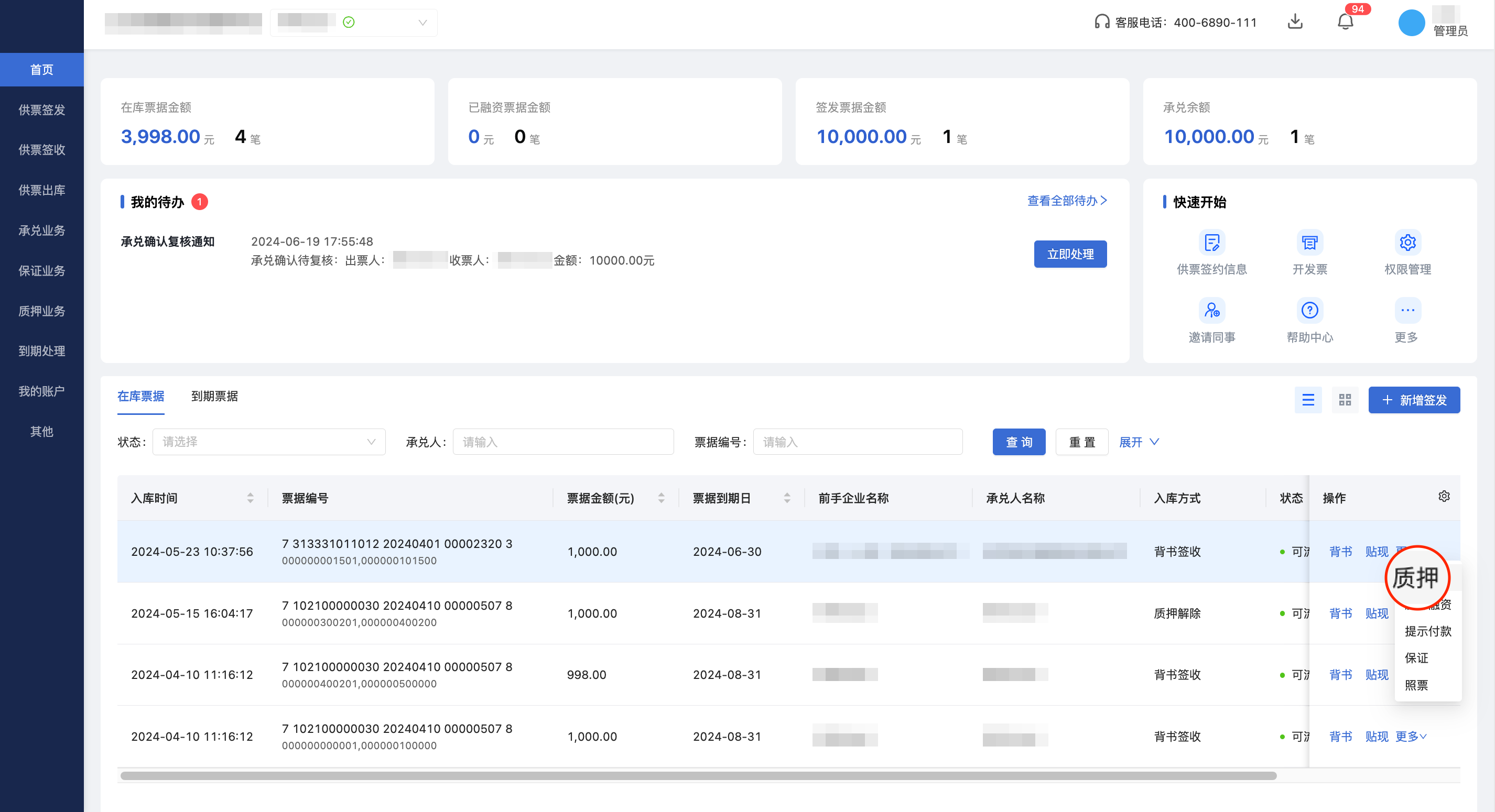Click the 邀请同事 icon

(x=1212, y=310)
